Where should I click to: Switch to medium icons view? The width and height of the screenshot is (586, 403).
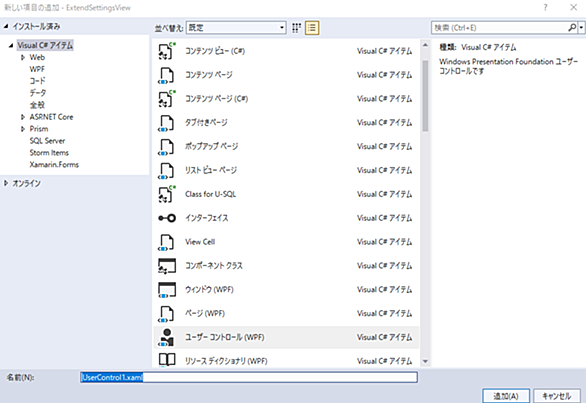296,28
